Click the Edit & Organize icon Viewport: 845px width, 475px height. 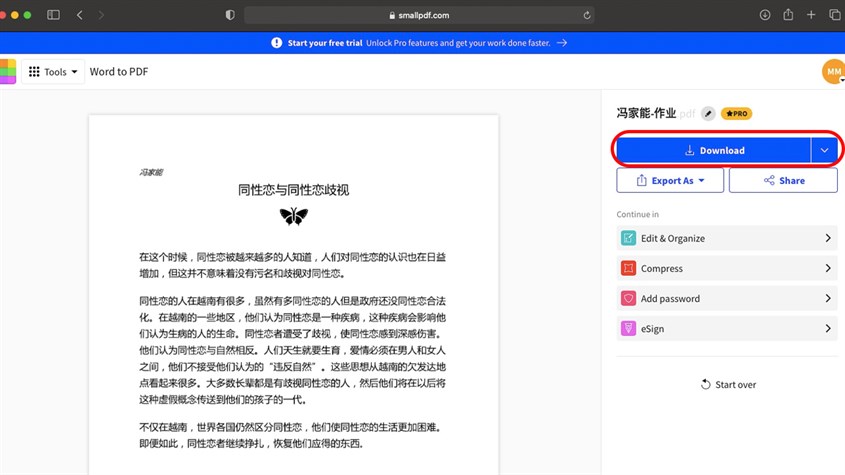coord(628,238)
